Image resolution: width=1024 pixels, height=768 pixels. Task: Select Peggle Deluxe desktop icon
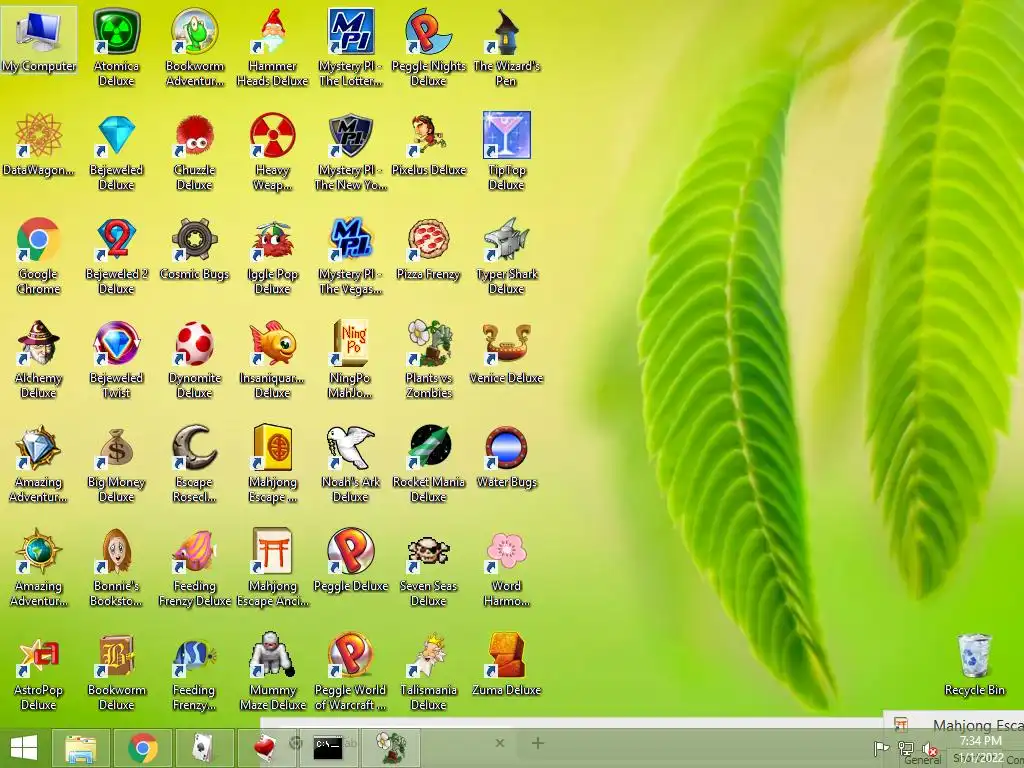351,560
